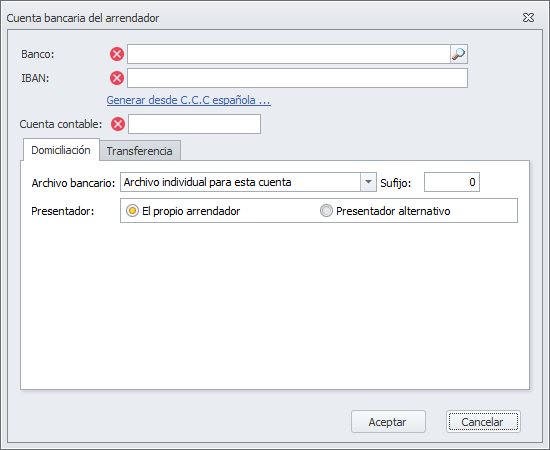This screenshot has height=450, width=550.
Task: Open Generar desde C.C.C española link
Action: pyautogui.click(x=188, y=100)
